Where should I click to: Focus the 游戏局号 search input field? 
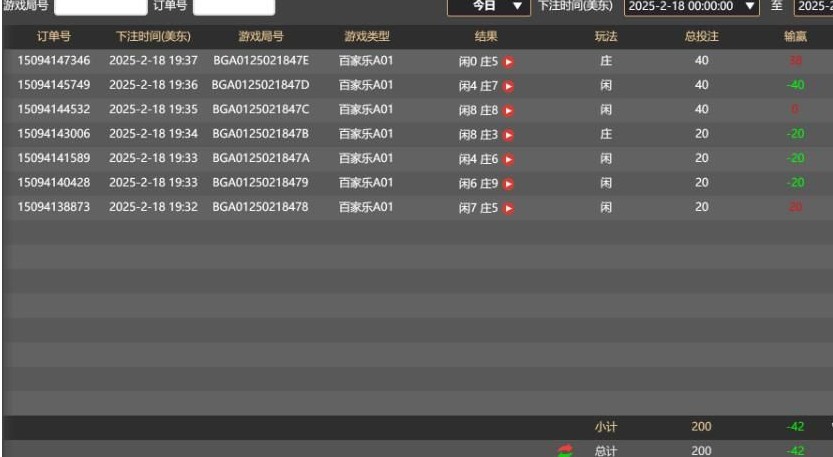(x=100, y=6)
